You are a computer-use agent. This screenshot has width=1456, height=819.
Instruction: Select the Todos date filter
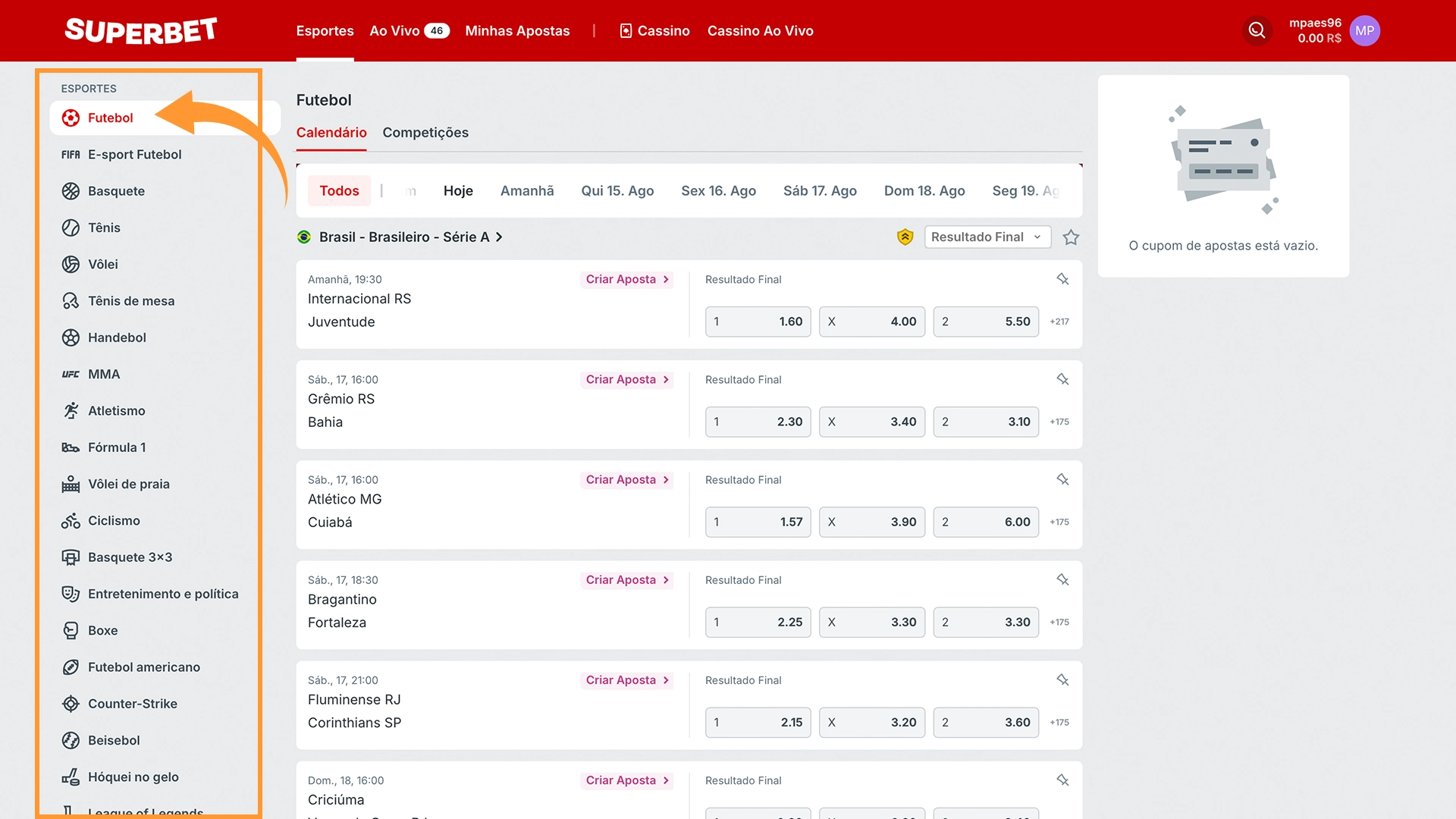coord(339,191)
